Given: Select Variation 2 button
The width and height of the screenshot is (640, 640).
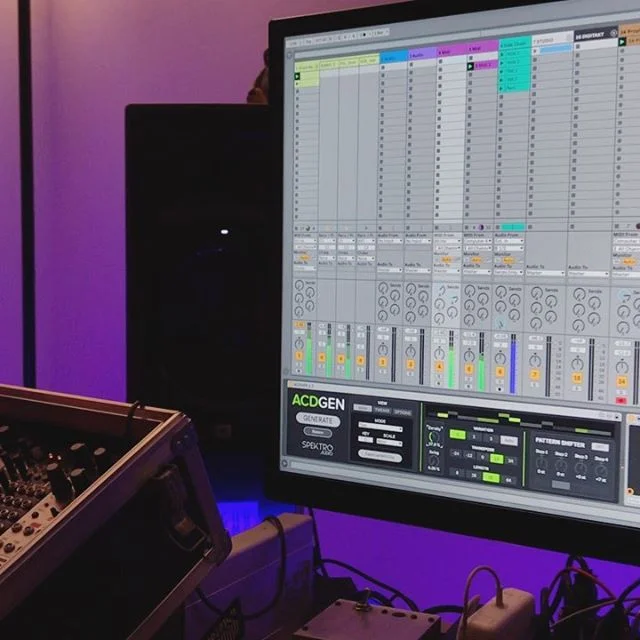Looking at the screenshot, I should (474, 436).
